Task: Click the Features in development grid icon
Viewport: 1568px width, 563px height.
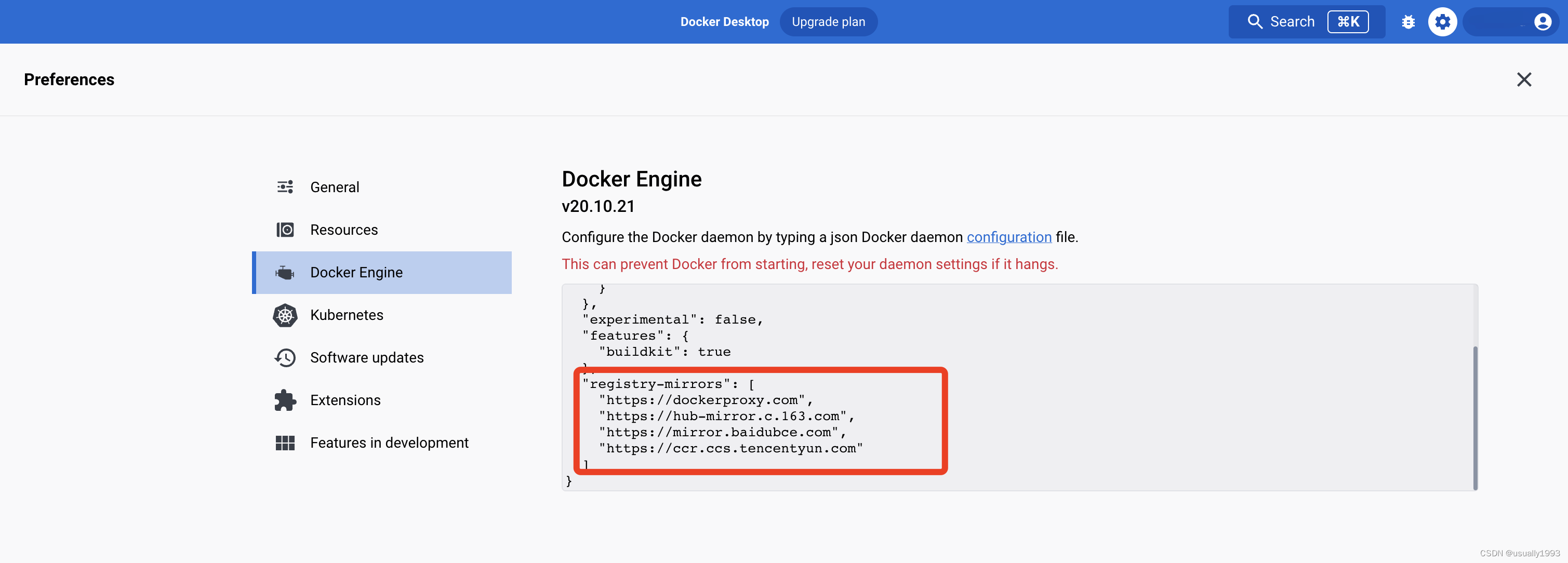Action: [x=285, y=443]
